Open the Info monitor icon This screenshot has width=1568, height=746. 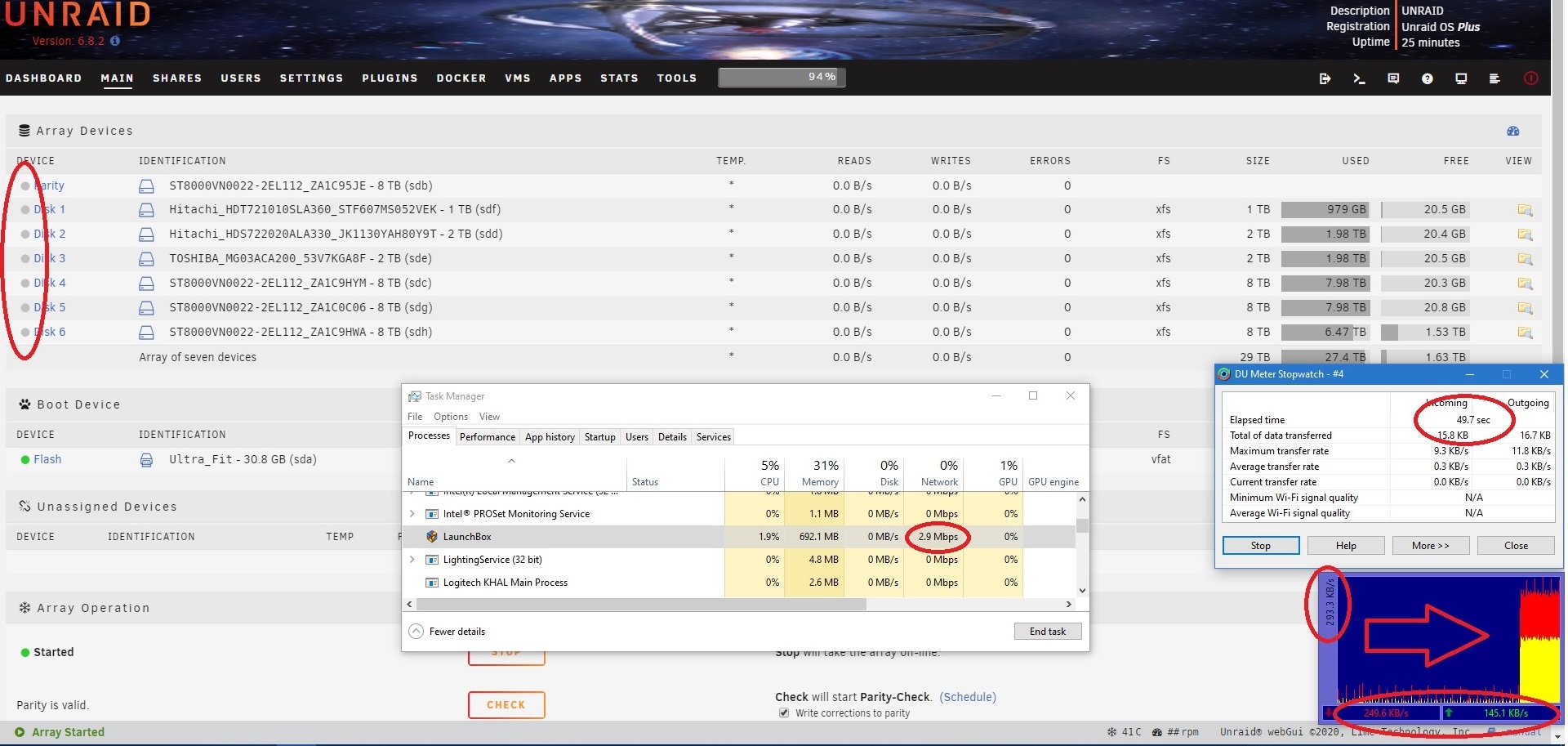pos(1461,78)
